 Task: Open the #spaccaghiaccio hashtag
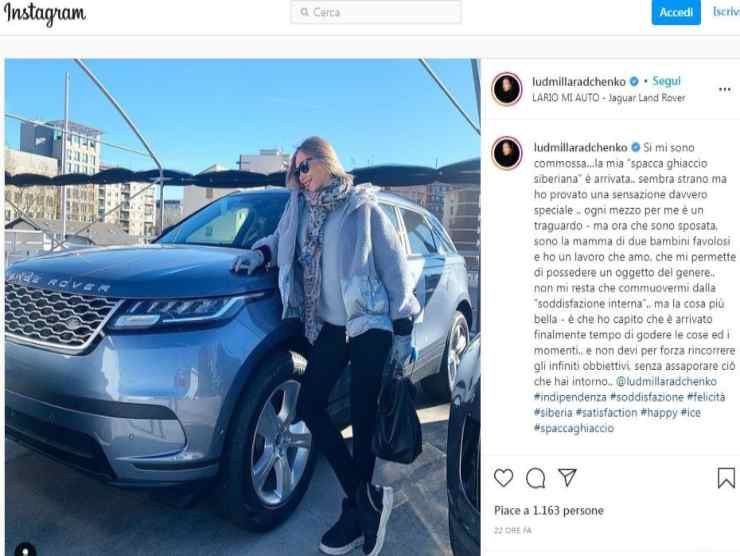pyautogui.click(x=573, y=428)
